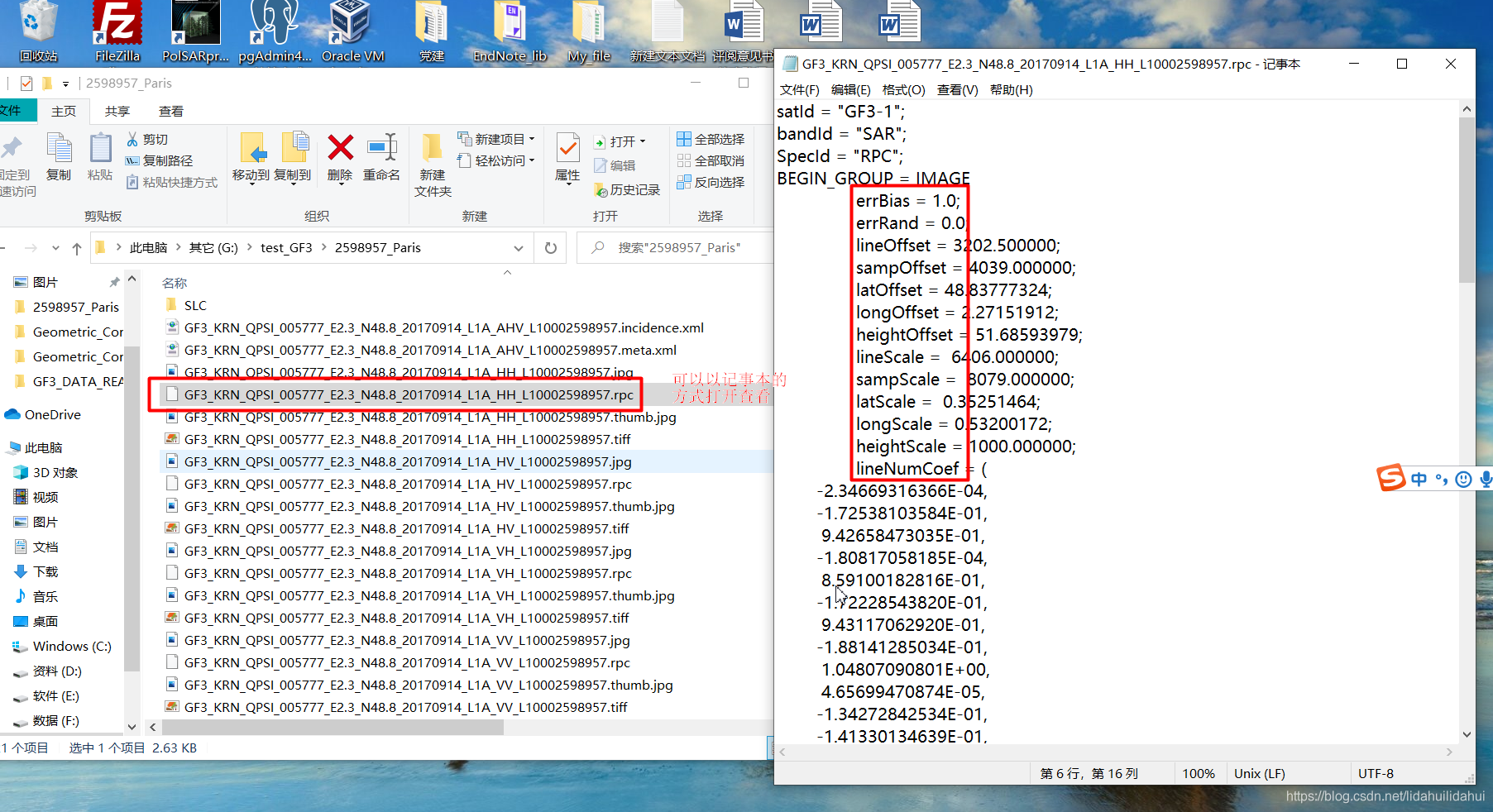Screen dimensions: 1493x812
Task: Expand breadcrumb chevron after 此电脑
Action: (x=179, y=248)
